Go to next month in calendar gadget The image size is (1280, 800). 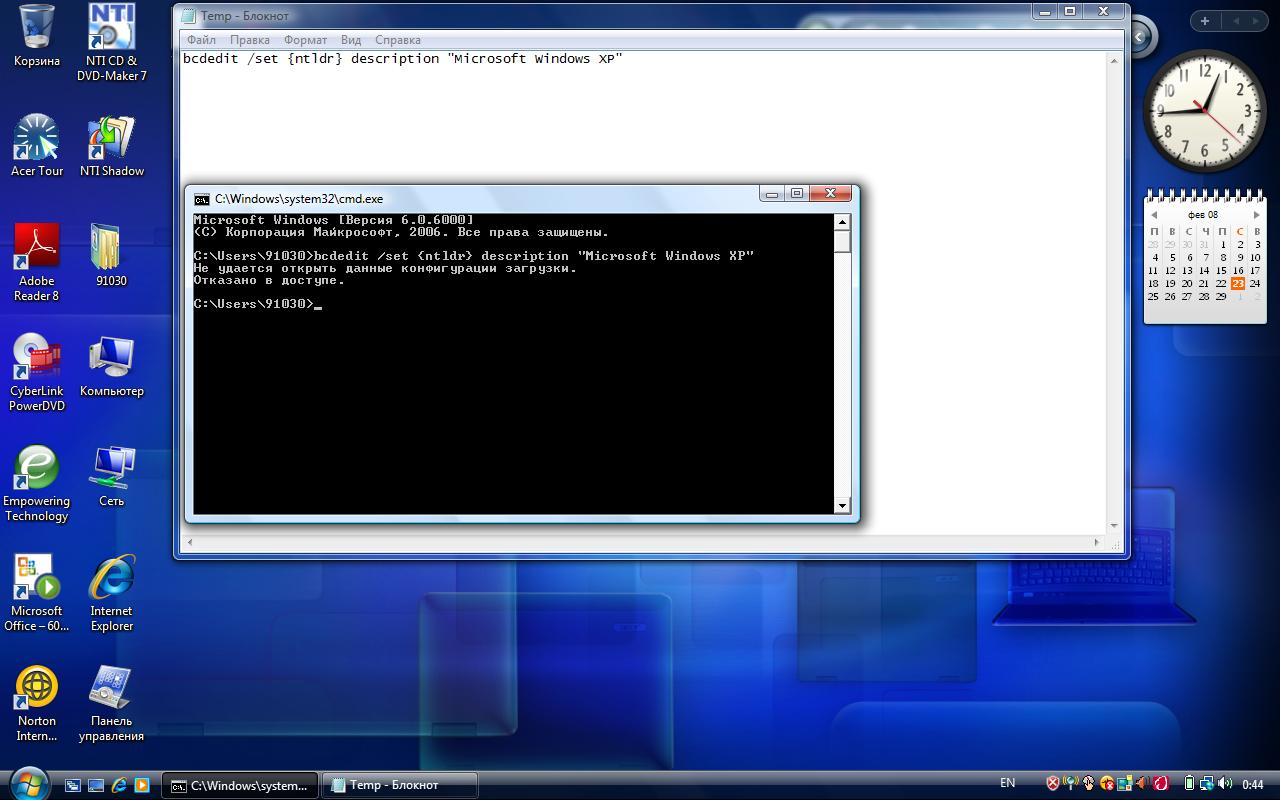pyautogui.click(x=1257, y=215)
